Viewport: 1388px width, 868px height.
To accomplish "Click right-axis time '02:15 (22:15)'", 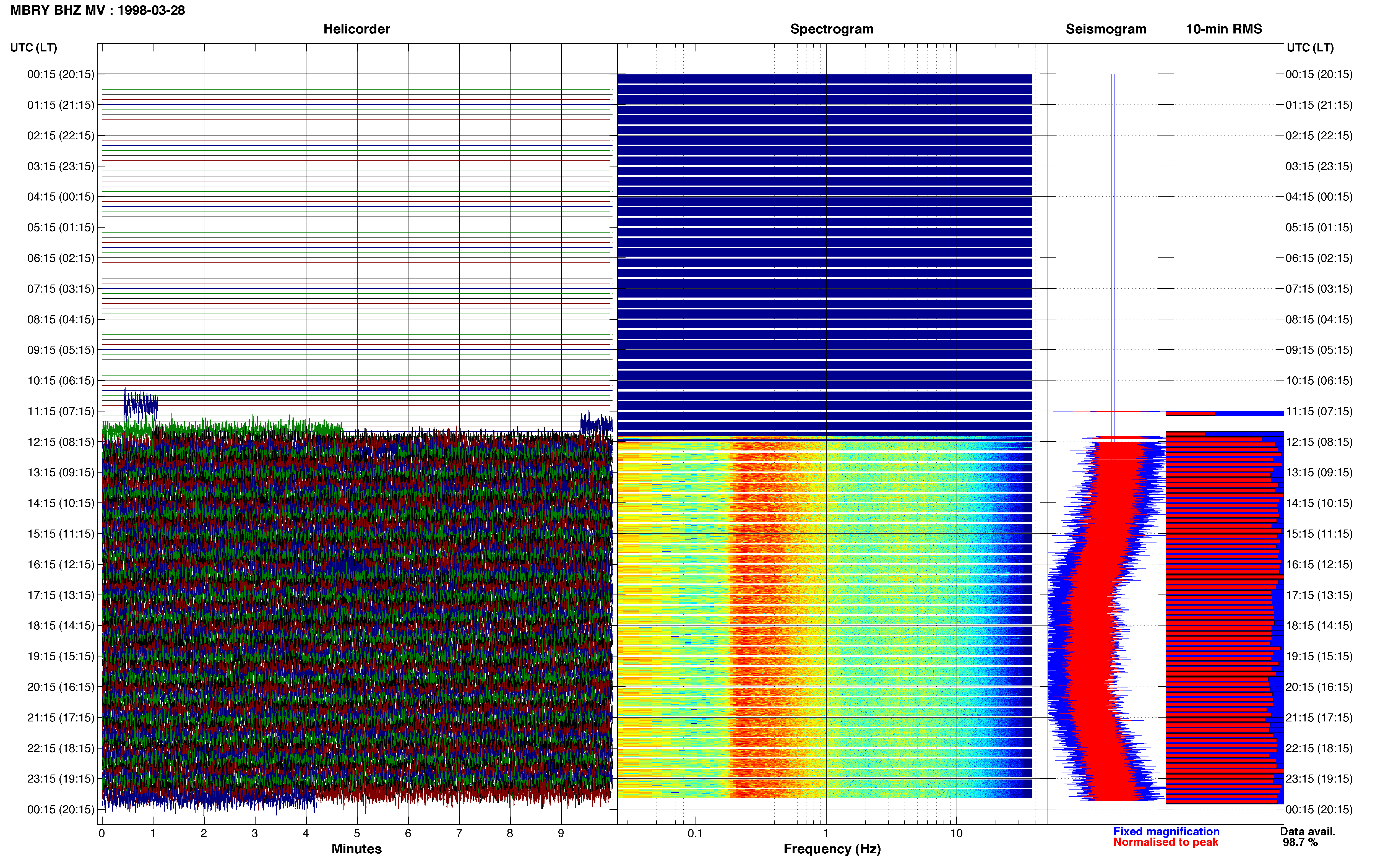I will point(1319,135).
